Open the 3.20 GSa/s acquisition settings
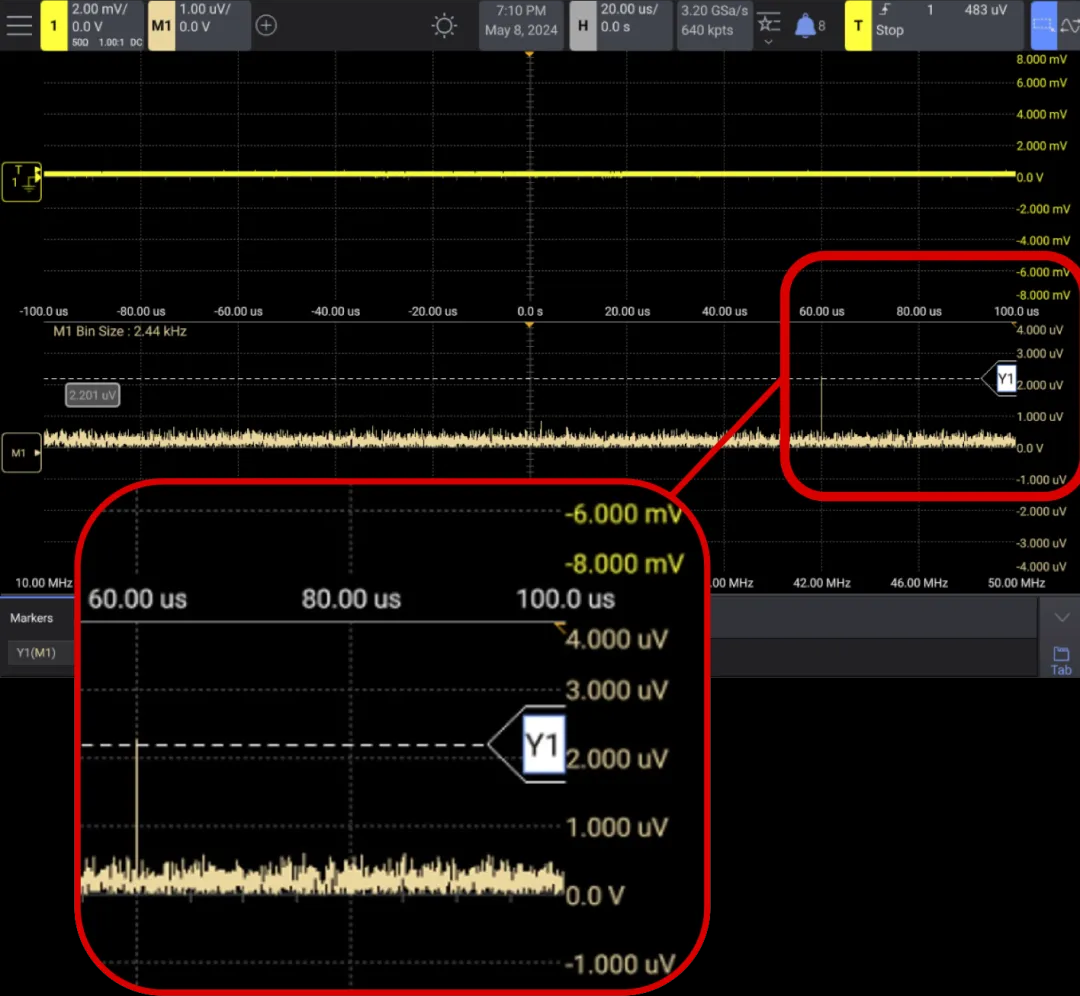1080x996 pixels. click(714, 21)
